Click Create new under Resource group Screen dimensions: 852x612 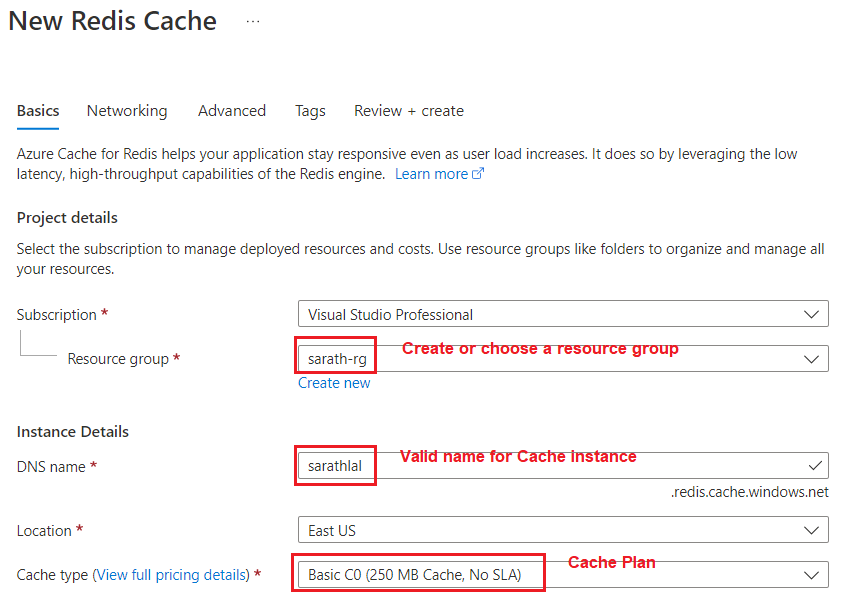coord(334,383)
